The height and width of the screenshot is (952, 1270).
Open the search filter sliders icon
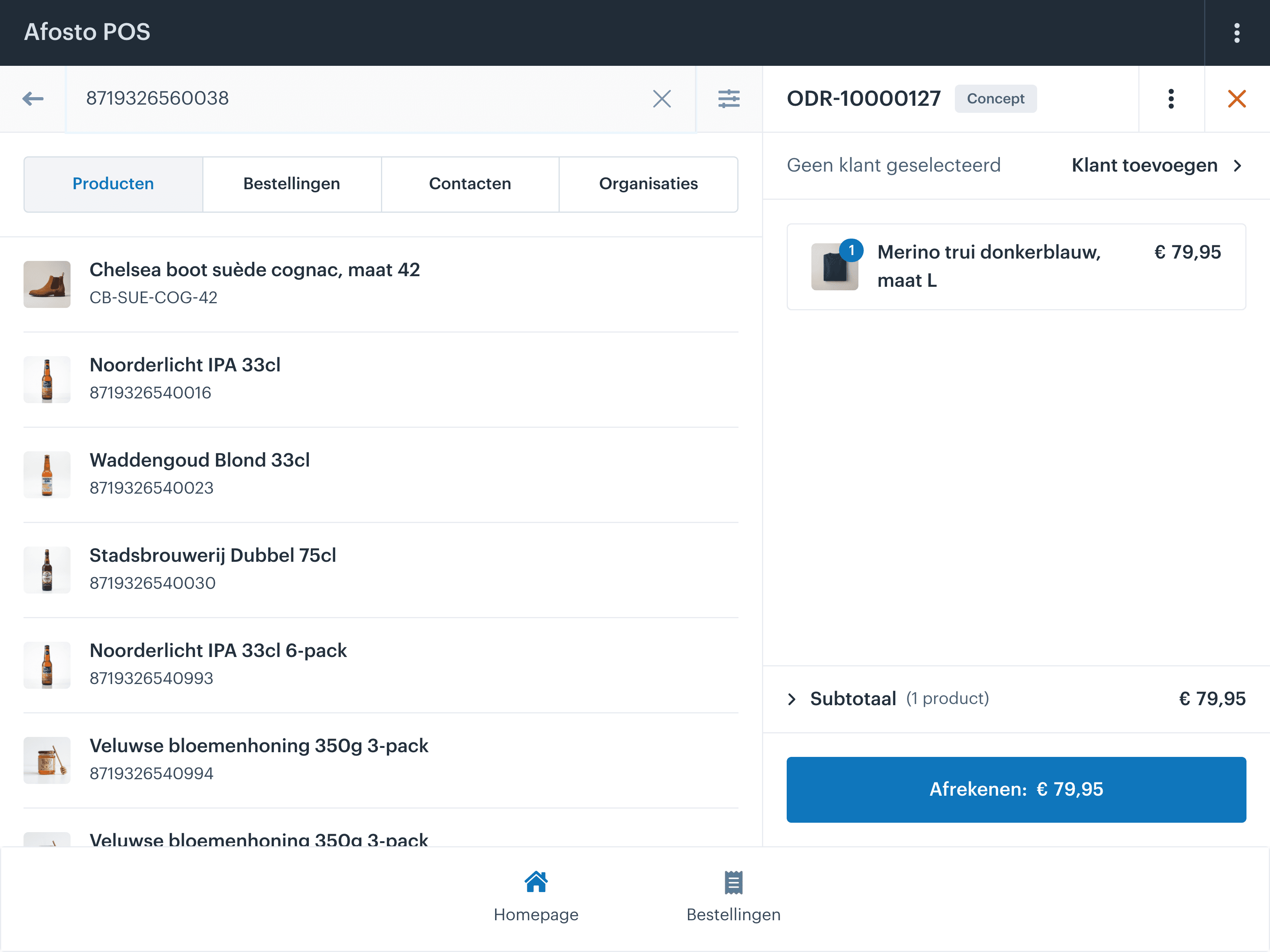[x=729, y=99]
